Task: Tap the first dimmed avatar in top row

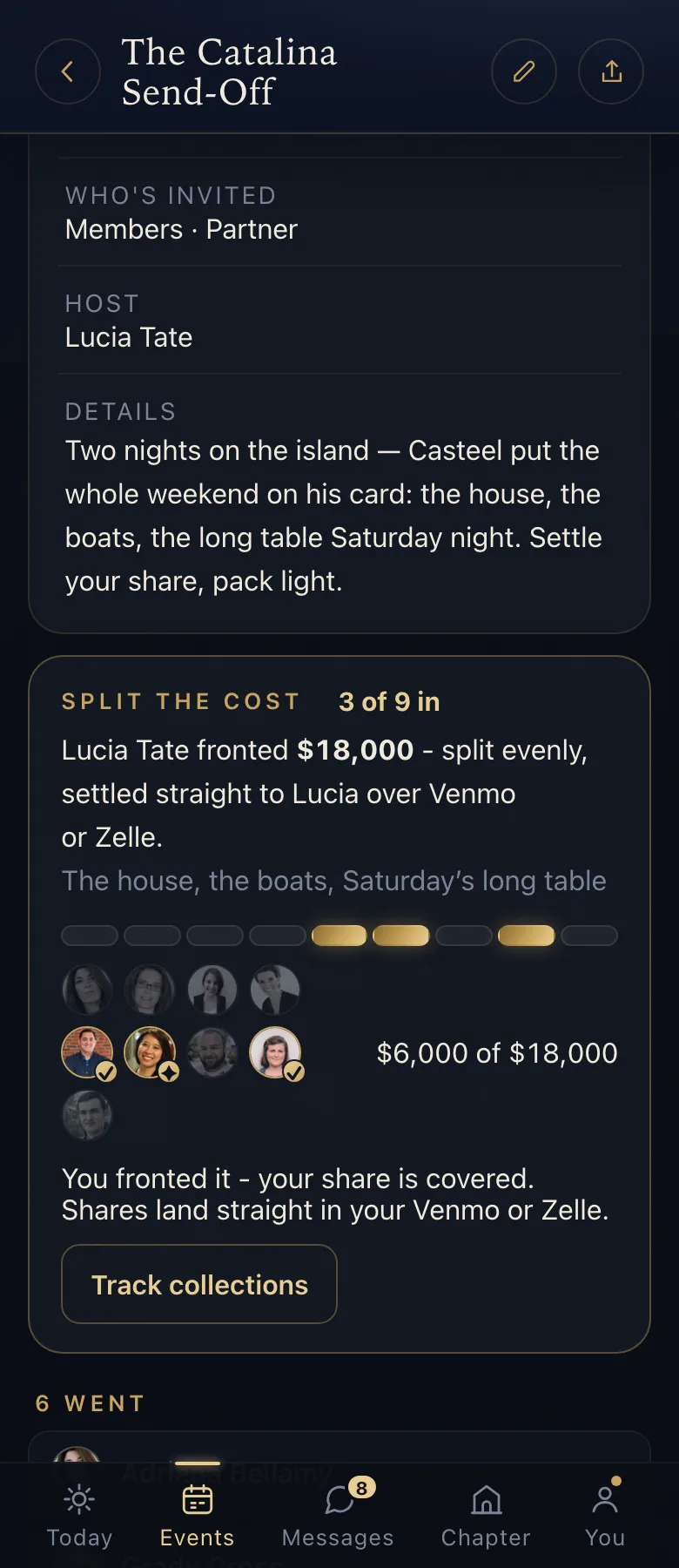Action: pyautogui.click(x=88, y=990)
